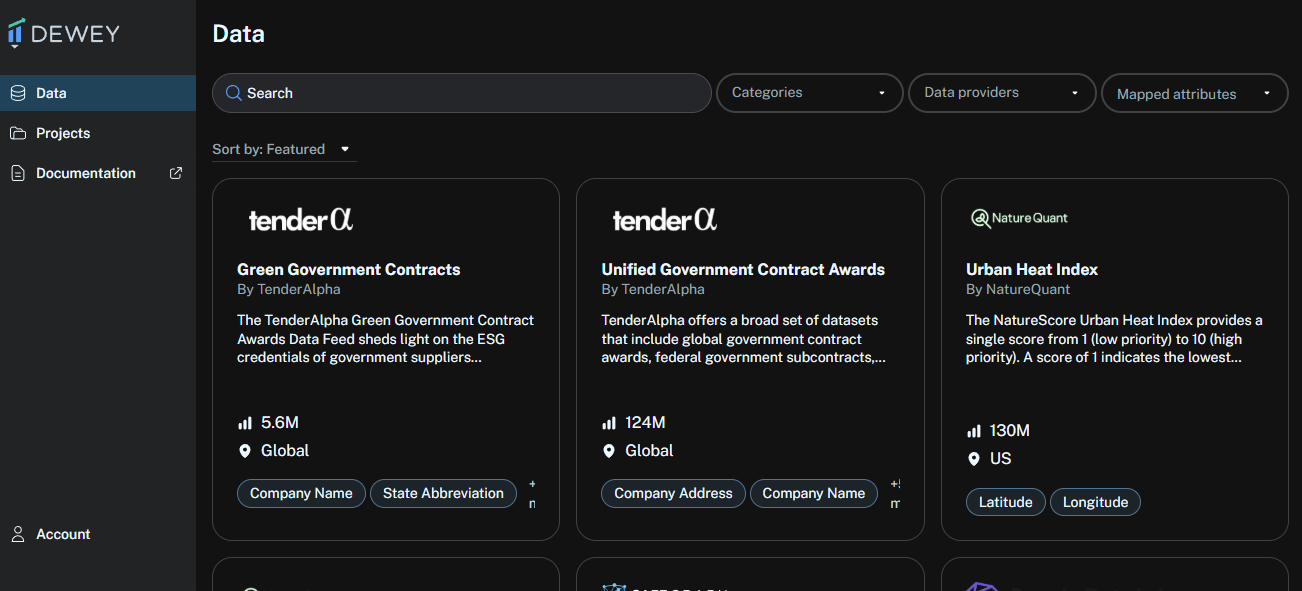The width and height of the screenshot is (1302, 591).
Task: Open the Documentation menu item
Action: pyautogui.click(x=86, y=173)
